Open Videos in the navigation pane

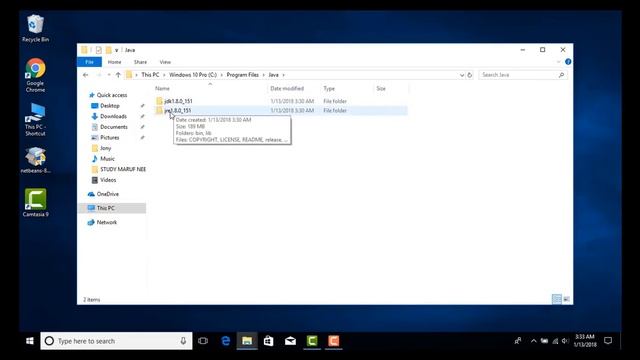pos(108,180)
